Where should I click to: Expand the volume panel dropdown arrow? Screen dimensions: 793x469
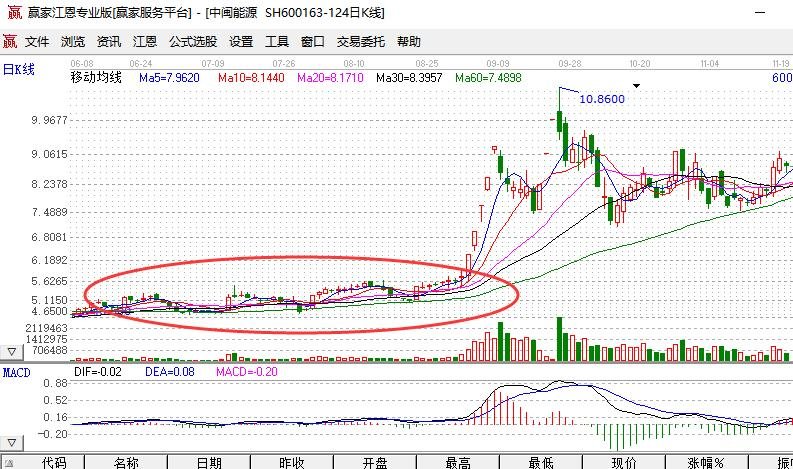tap(11, 353)
